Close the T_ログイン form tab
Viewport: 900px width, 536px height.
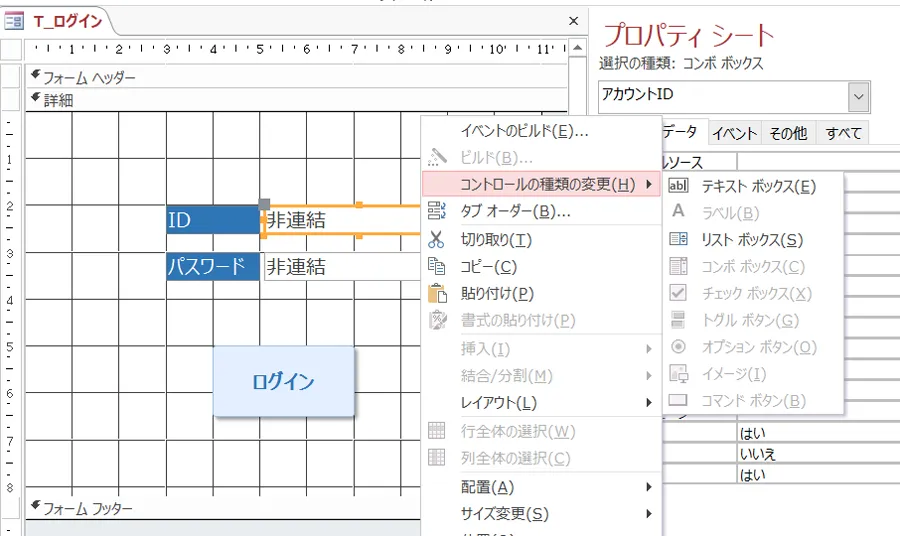pos(573,21)
